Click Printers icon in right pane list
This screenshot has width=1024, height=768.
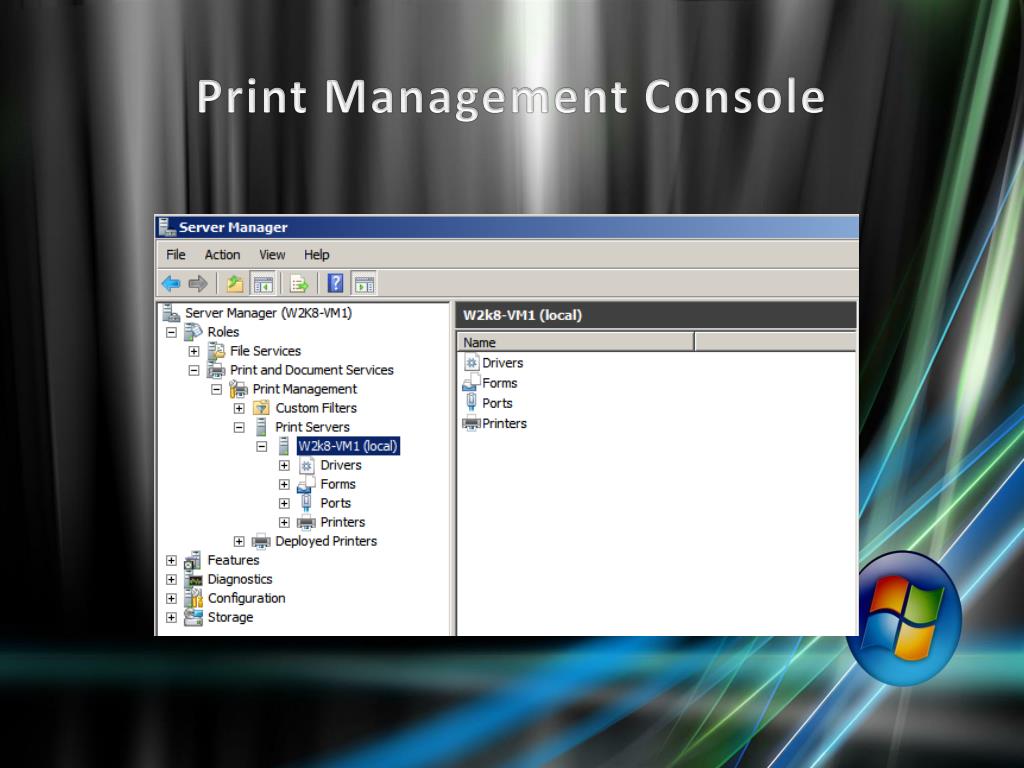pos(472,423)
